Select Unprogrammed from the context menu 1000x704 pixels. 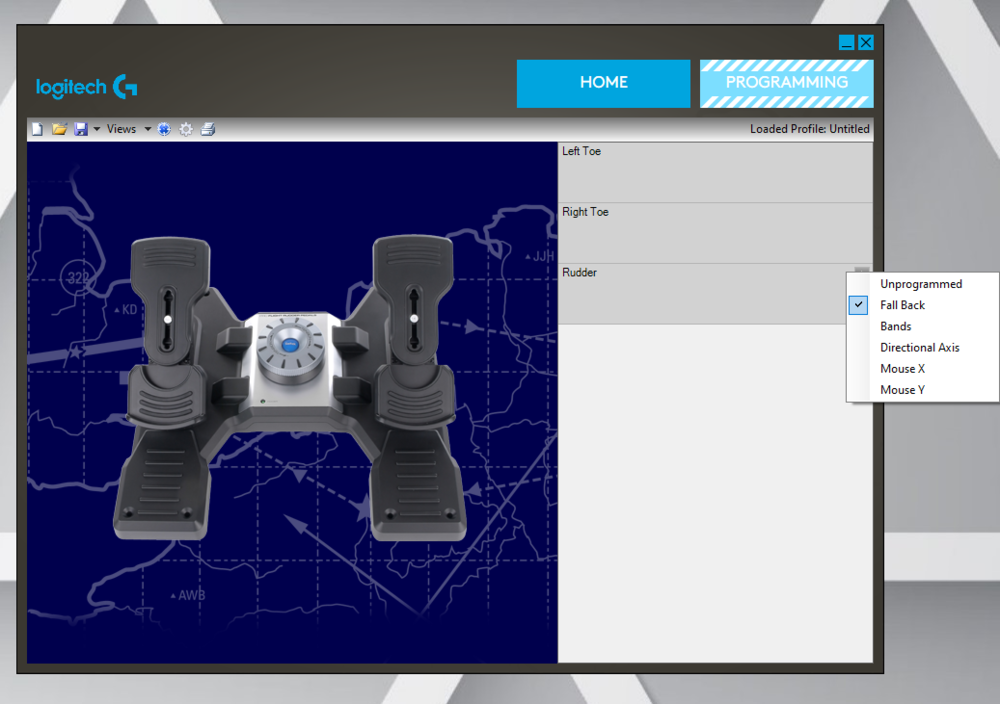click(922, 284)
